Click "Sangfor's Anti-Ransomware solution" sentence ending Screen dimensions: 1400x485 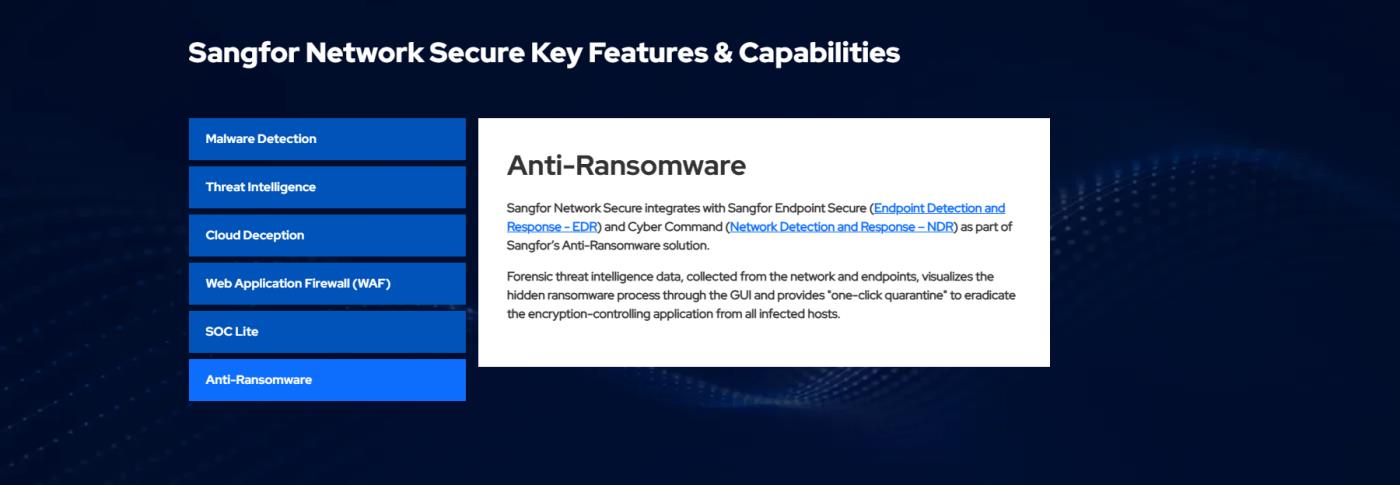[608, 246]
